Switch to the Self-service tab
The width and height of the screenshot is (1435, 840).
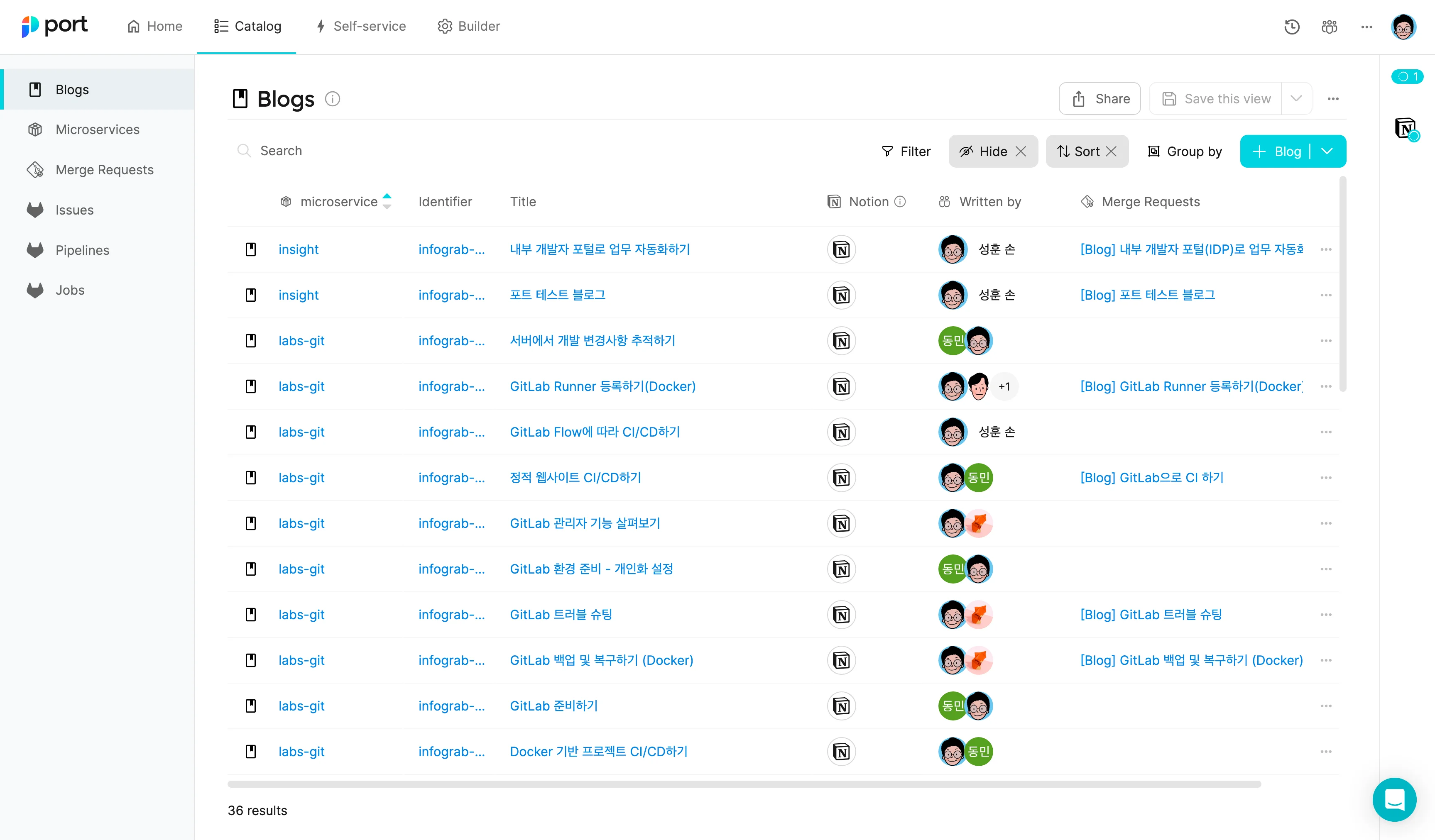[x=360, y=26]
